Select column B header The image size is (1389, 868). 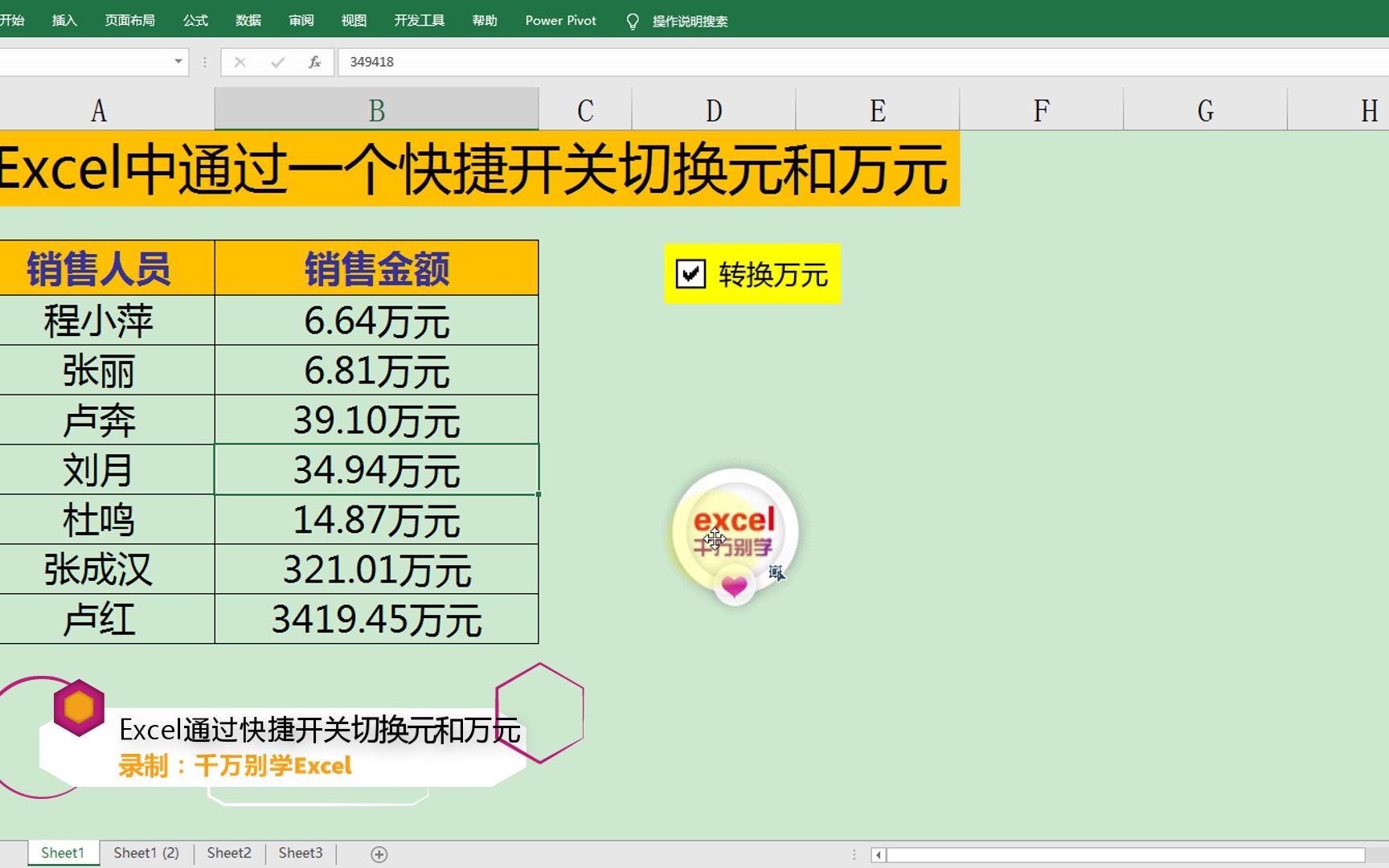coord(377,110)
